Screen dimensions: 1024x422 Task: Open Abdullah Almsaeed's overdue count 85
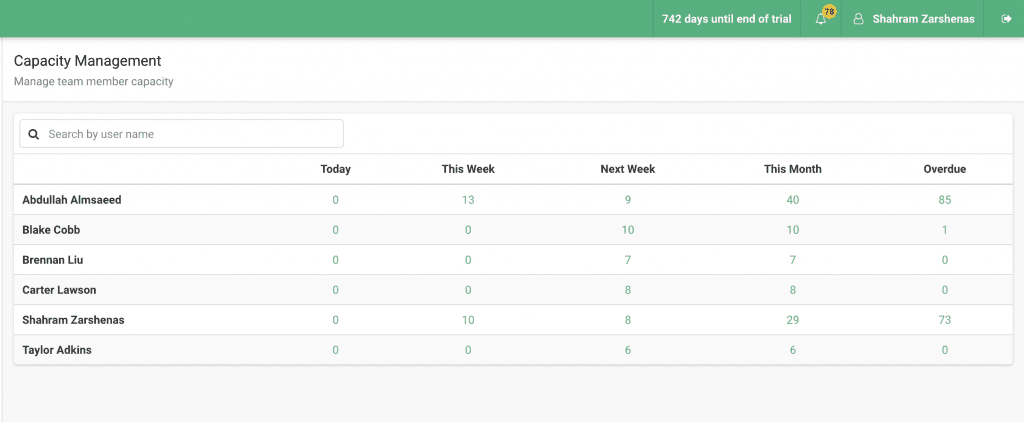tap(945, 200)
